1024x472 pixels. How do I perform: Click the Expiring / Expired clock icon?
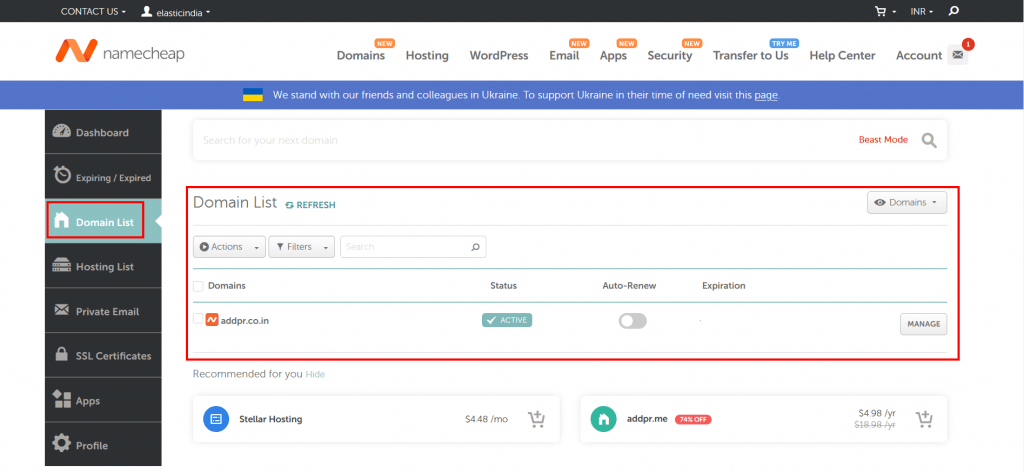pos(62,175)
